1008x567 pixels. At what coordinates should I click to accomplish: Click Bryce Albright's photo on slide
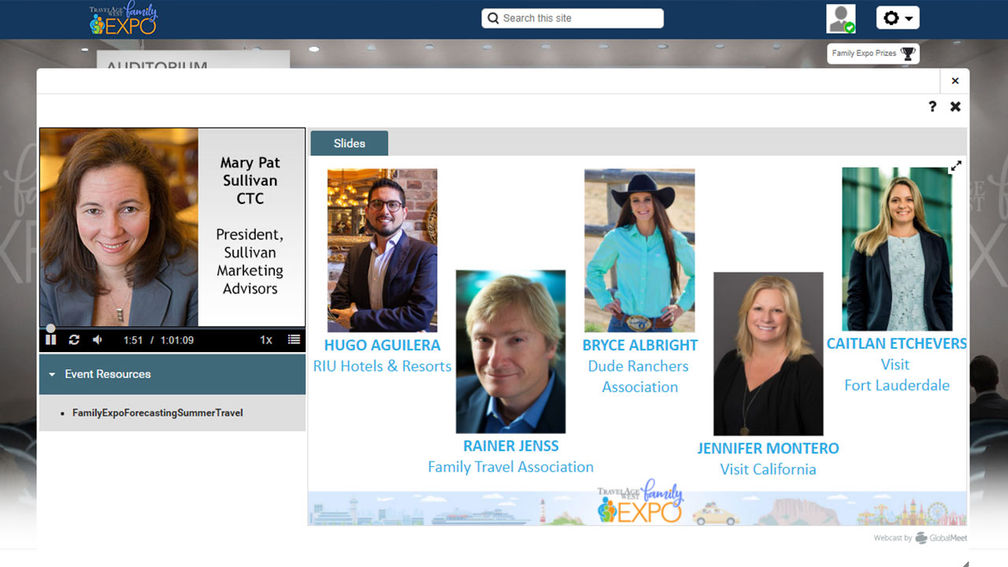(x=640, y=251)
